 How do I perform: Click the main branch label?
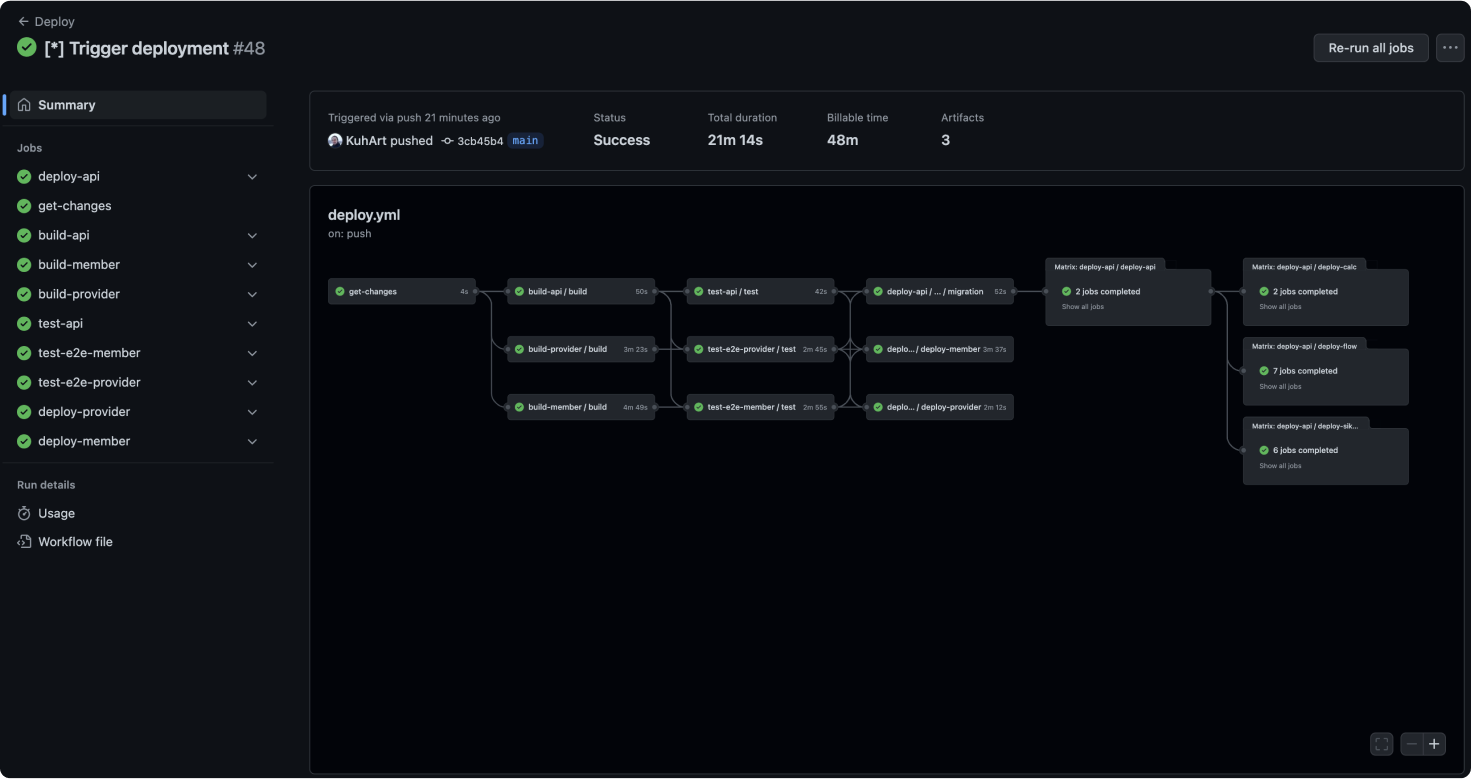click(525, 141)
